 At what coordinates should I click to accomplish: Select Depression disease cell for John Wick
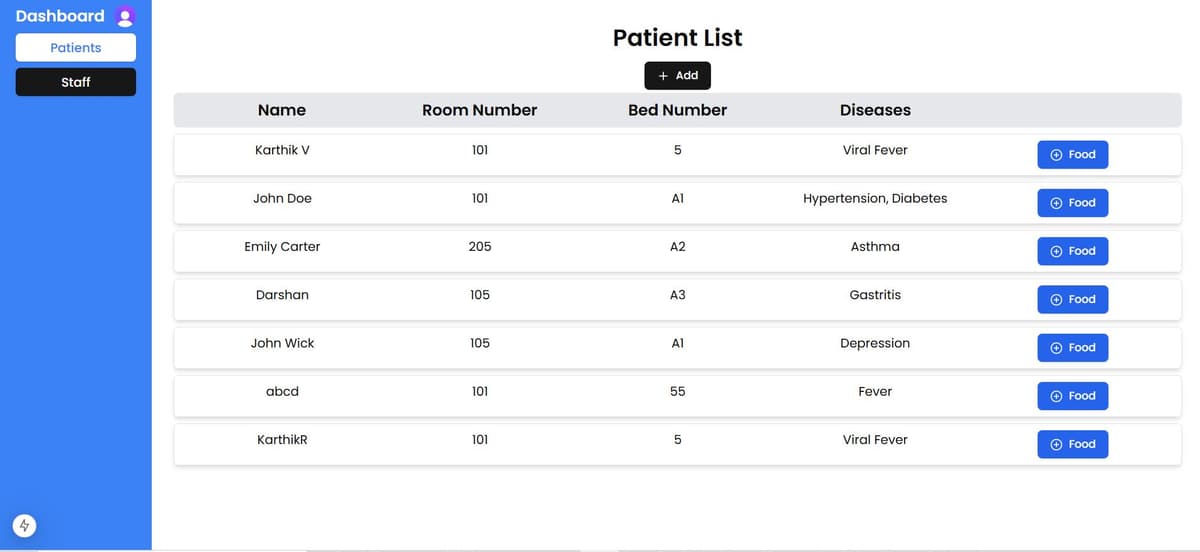875,343
